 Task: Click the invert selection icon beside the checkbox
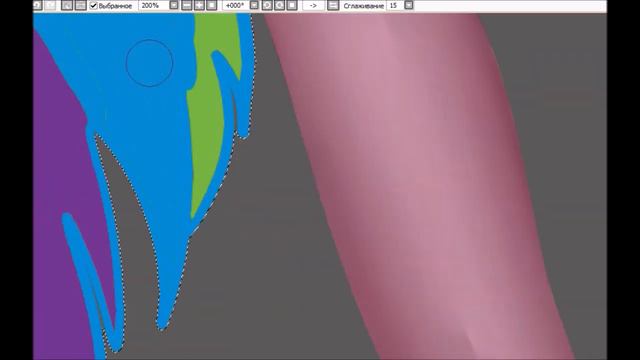click(80, 5)
